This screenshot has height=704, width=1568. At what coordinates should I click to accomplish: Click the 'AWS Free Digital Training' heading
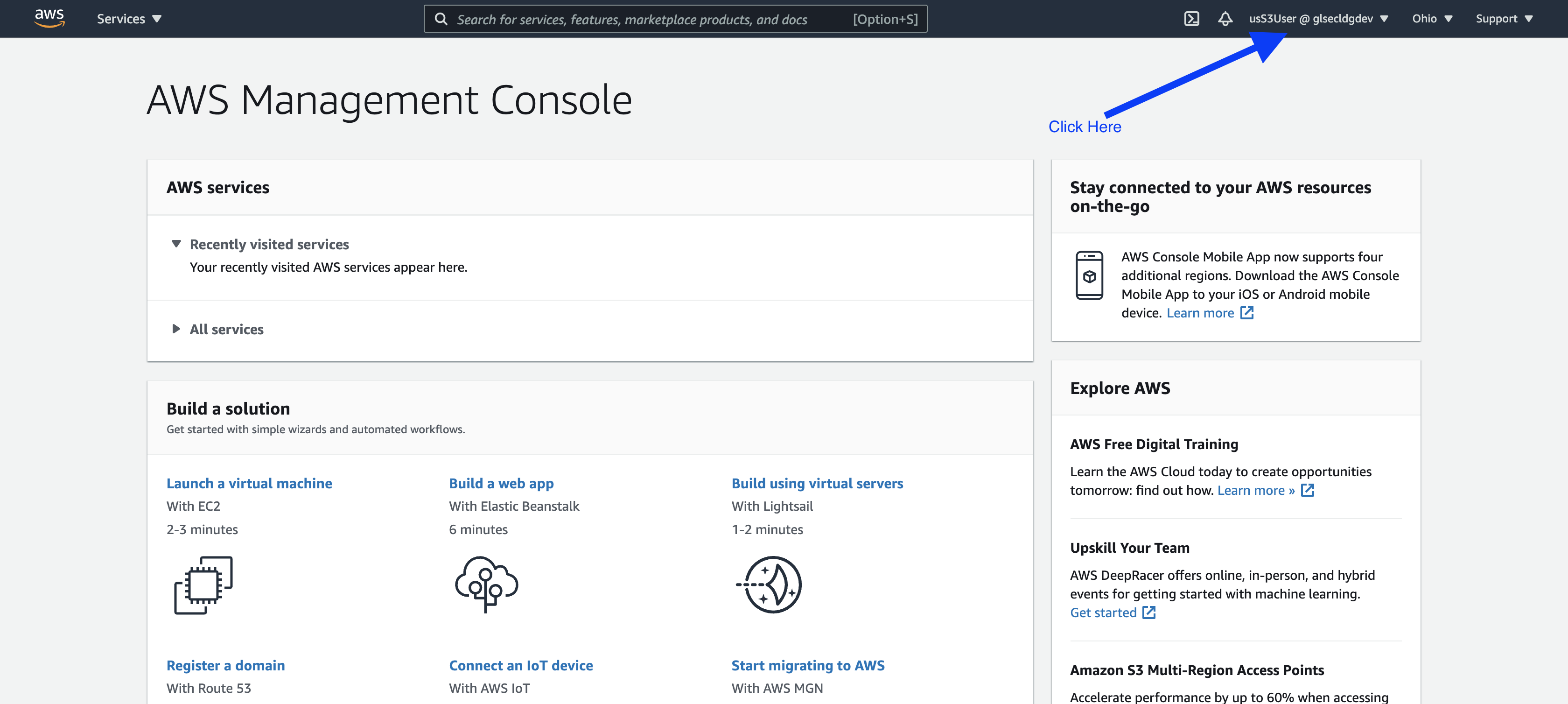(x=1154, y=444)
